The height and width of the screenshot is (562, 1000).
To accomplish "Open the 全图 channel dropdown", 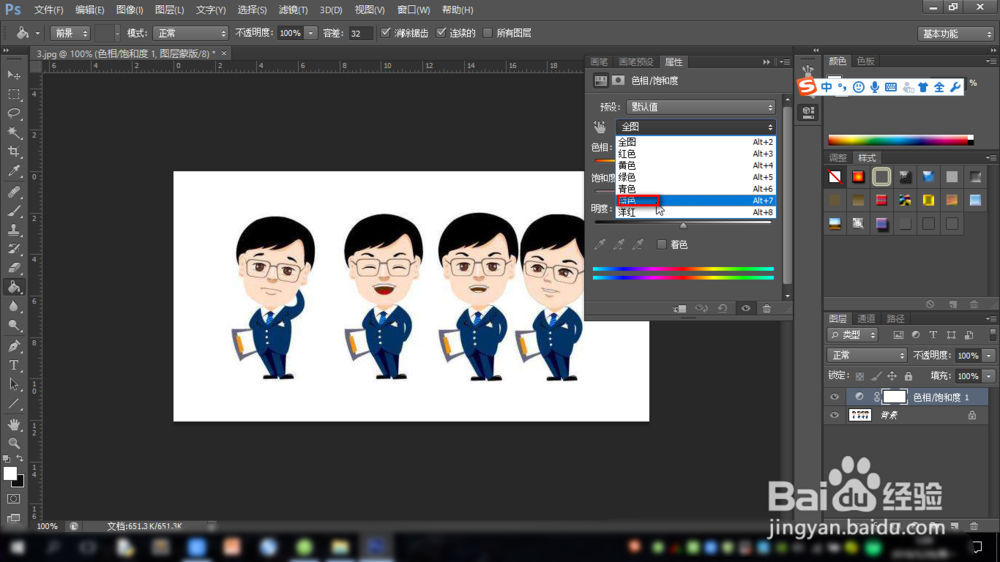I will (x=695, y=126).
